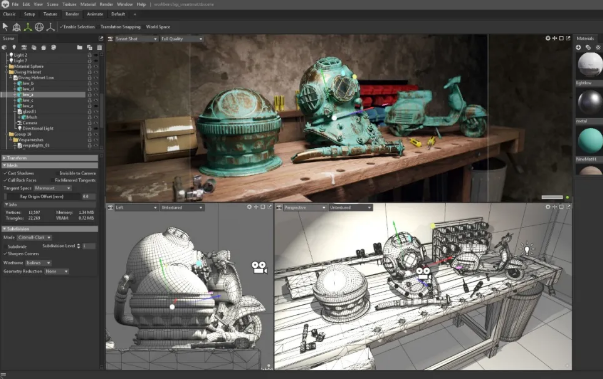Click duplicate material icon in Materials panel
The height and width of the screenshot is (379, 603).
click(x=588, y=47)
